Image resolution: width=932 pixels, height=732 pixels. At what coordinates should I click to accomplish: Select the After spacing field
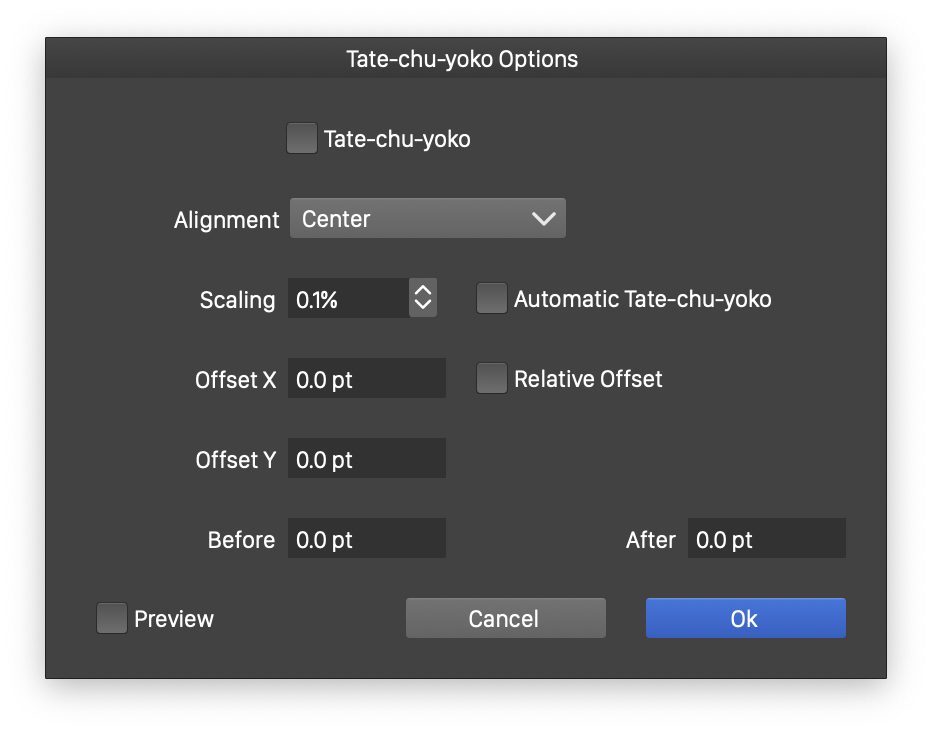766,539
